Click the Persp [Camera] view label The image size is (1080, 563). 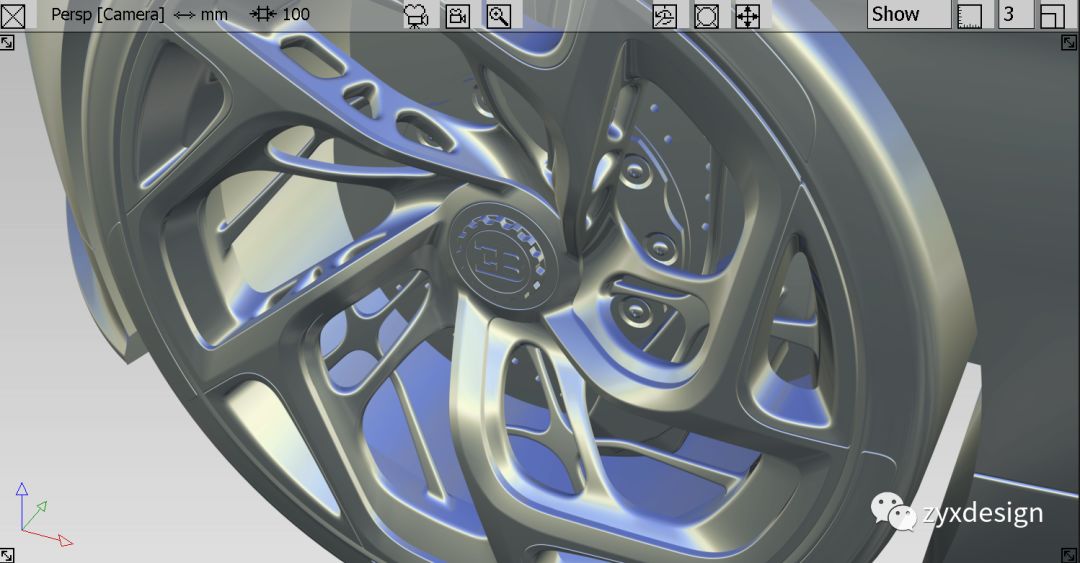[x=107, y=14]
